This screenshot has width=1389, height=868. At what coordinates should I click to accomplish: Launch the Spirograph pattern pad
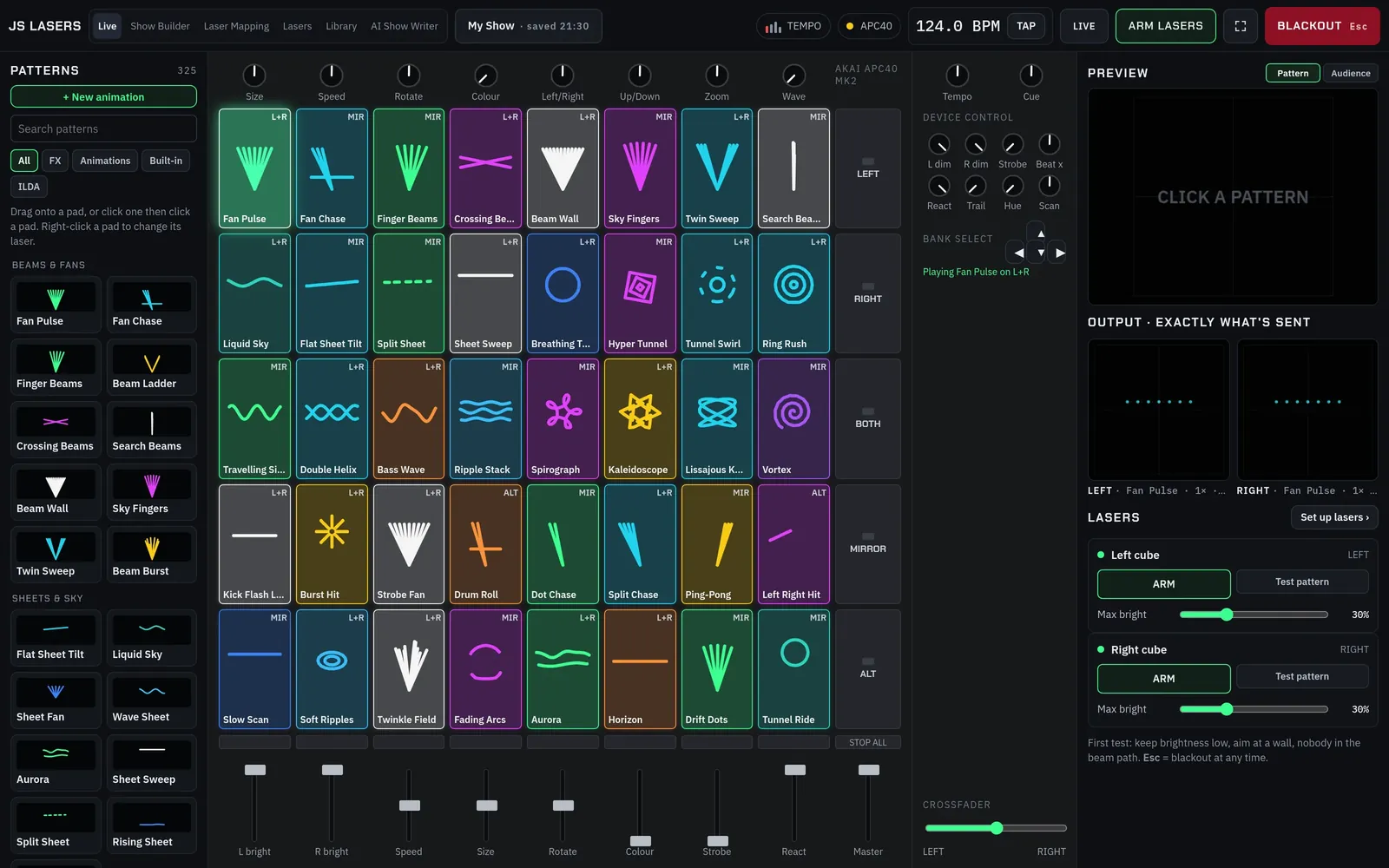[x=563, y=418]
